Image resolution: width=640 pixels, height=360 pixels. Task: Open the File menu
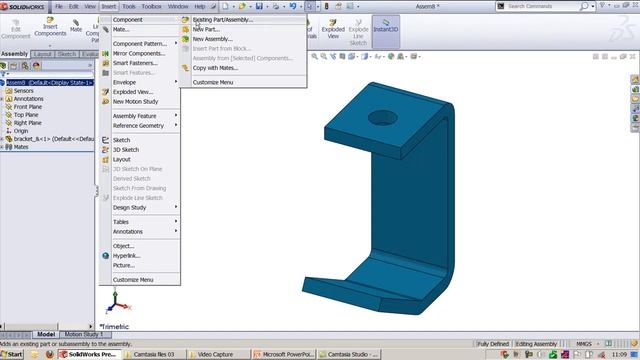(x=59, y=7)
